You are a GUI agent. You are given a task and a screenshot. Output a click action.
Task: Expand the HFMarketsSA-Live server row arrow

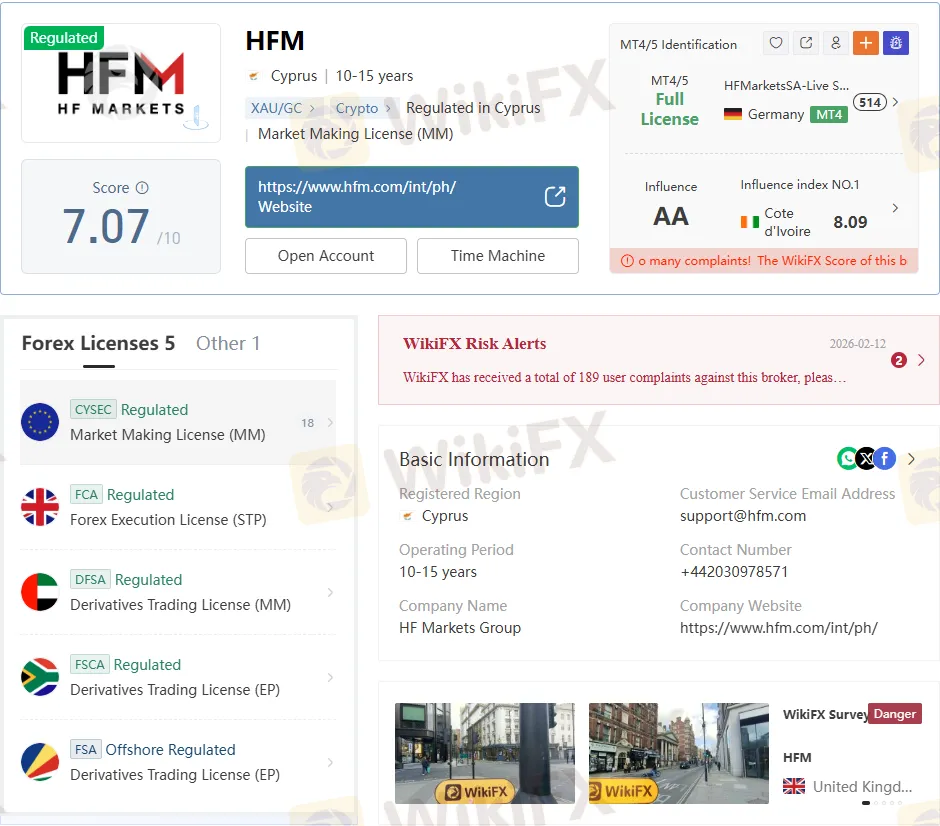[895, 102]
